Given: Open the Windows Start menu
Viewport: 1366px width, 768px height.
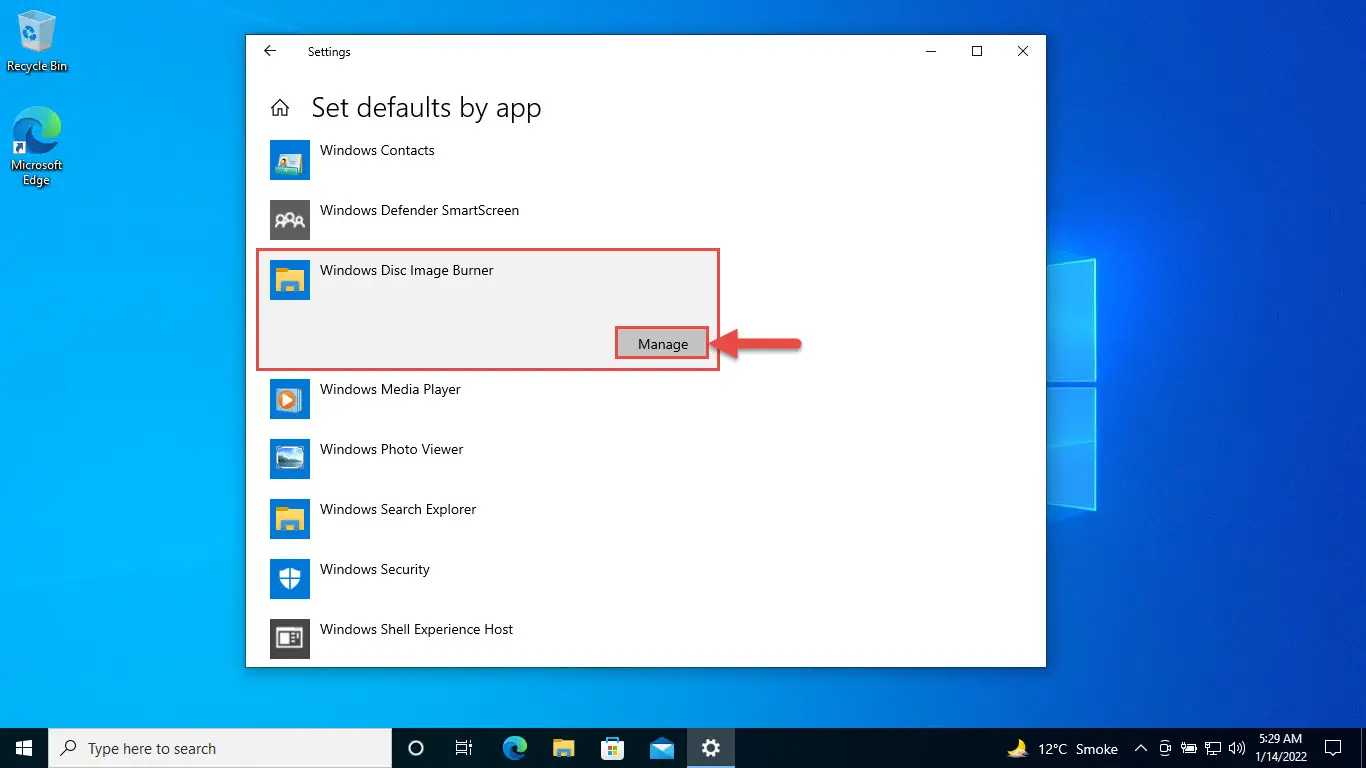Looking at the screenshot, I should pyautogui.click(x=24, y=748).
